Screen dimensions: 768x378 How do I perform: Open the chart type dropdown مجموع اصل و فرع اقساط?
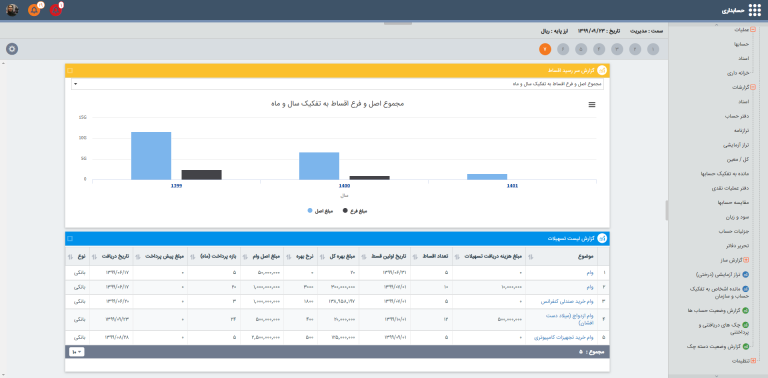click(x=338, y=84)
